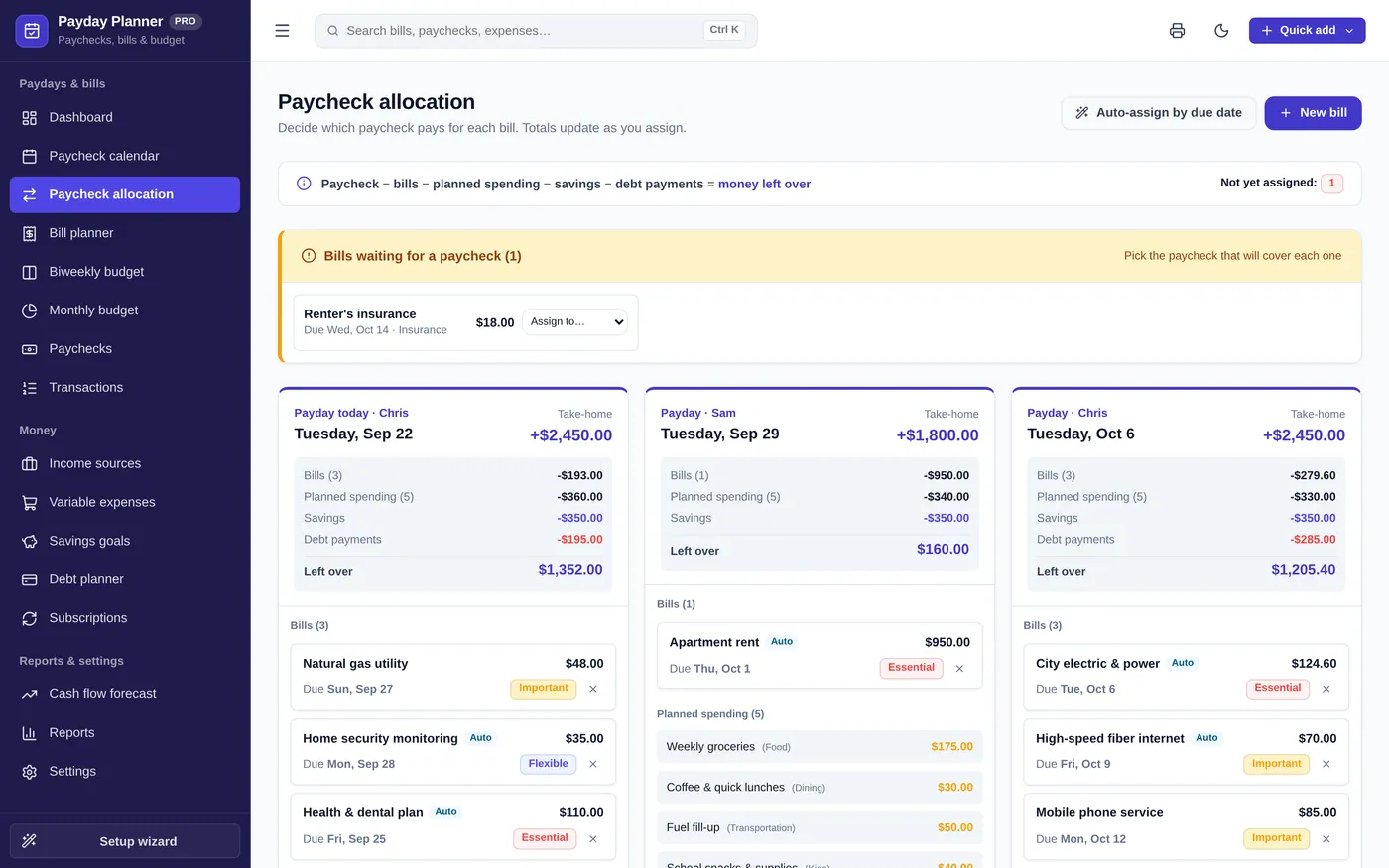Unassign Home security monitoring bill
The height and width of the screenshot is (868, 1389).
pyautogui.click(x=593, y=764)
